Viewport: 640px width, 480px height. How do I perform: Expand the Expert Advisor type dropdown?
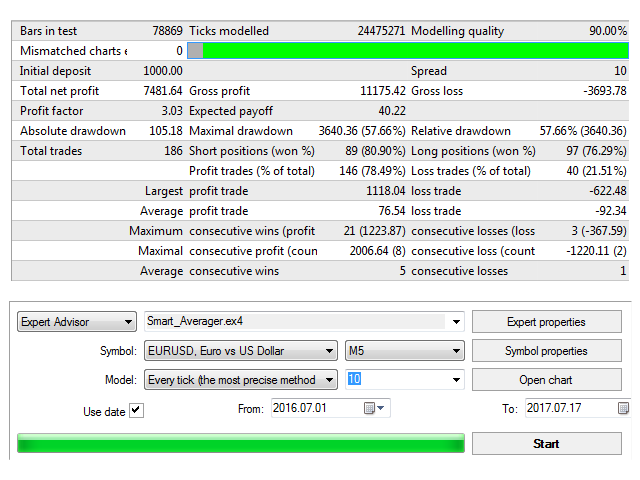(77, 322)
